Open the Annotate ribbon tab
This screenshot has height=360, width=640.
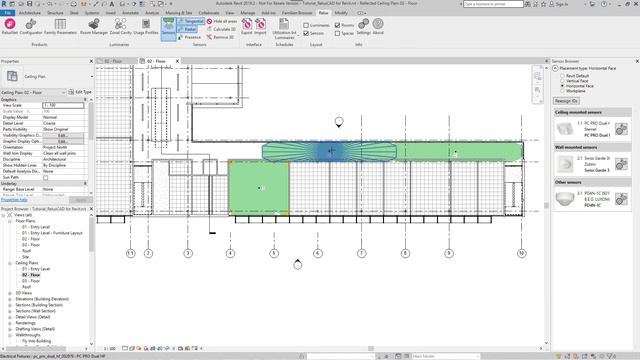tap(131, 13)
